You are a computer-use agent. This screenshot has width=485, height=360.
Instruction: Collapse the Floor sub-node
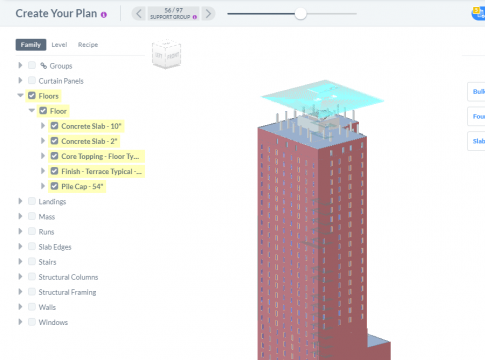pos(32,111)
